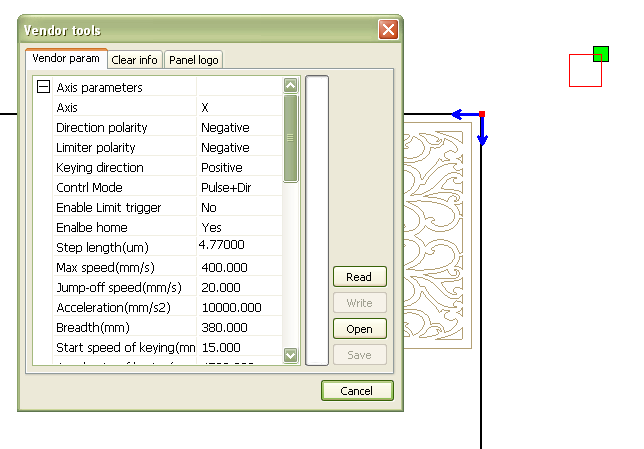
Task: Toggle Enable Limit trigger No value
Action: pos(239,208)
